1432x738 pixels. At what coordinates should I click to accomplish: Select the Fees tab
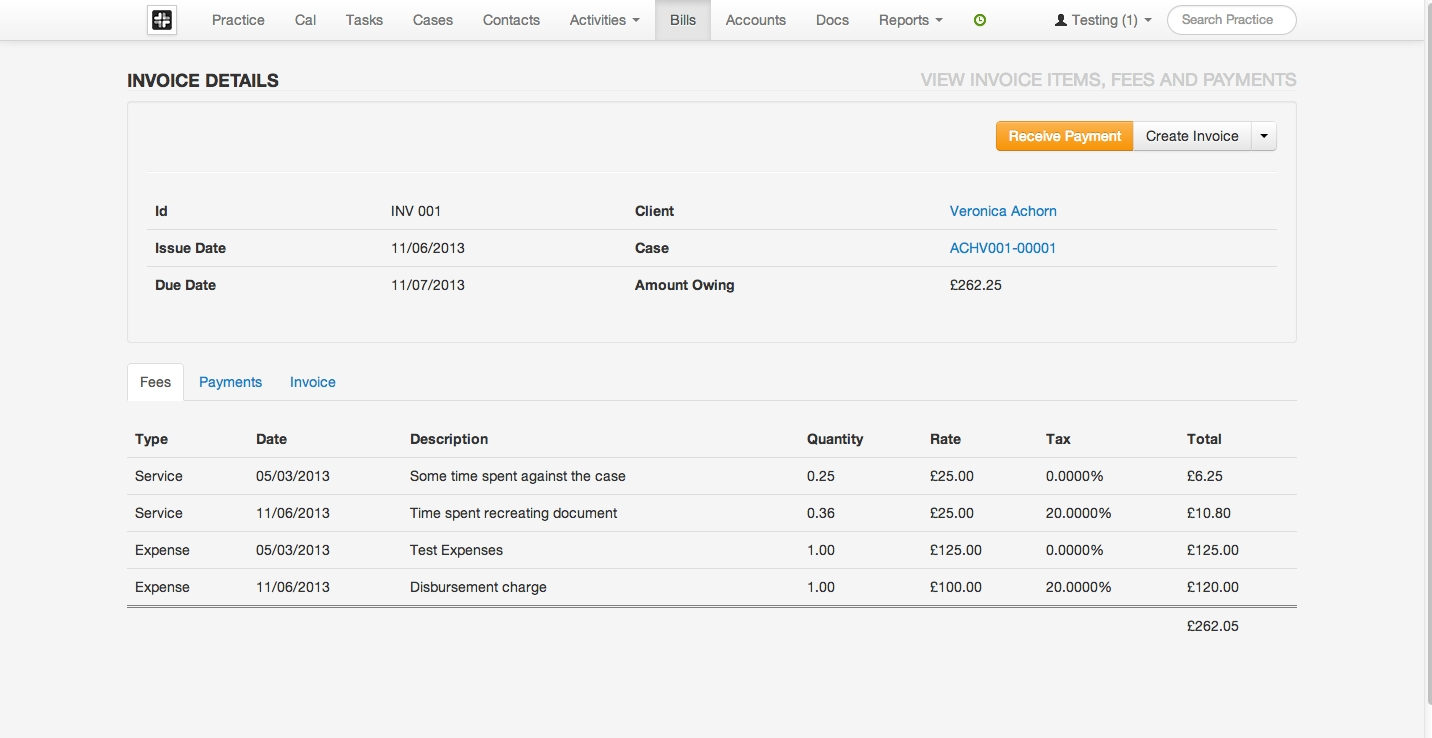click(155, 382)
